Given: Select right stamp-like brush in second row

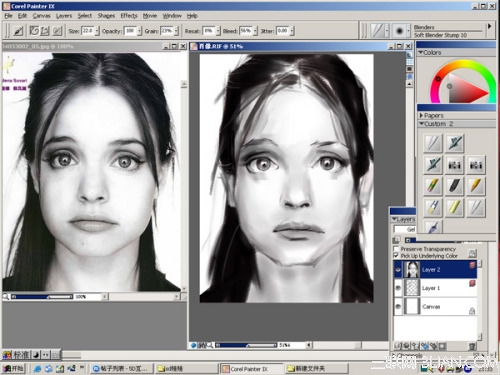Looking at the screenshot, I should 476,165.
